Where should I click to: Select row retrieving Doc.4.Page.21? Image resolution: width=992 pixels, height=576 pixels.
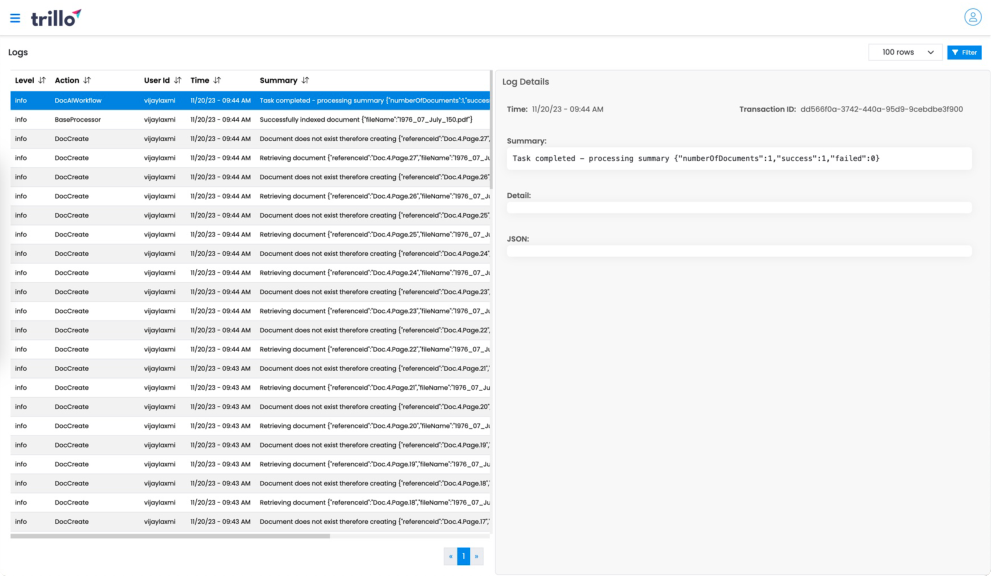pos(250,387)
